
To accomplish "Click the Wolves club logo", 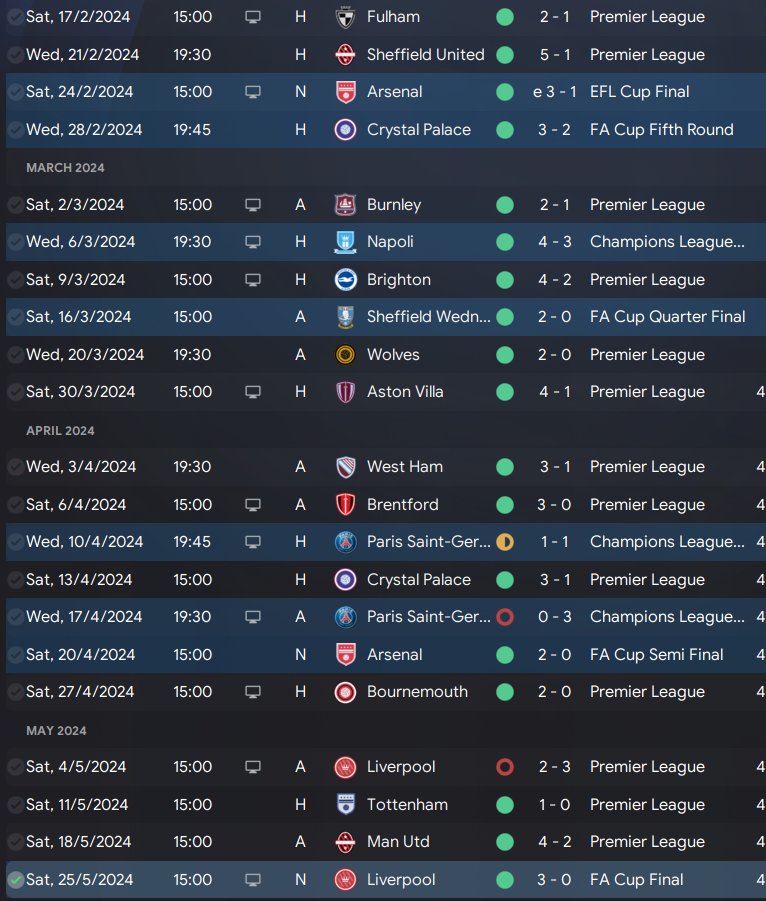I will point(345,355).
